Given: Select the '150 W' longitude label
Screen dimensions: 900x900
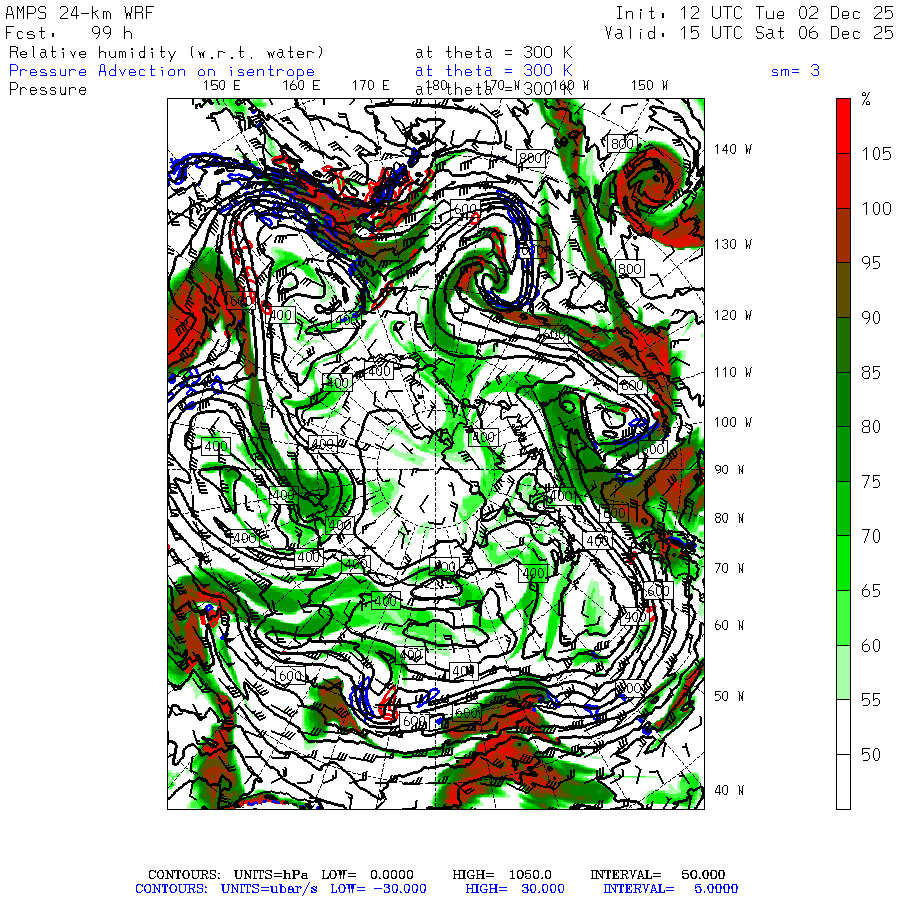Looking at the screenshot, I should (x=649, y=86).
